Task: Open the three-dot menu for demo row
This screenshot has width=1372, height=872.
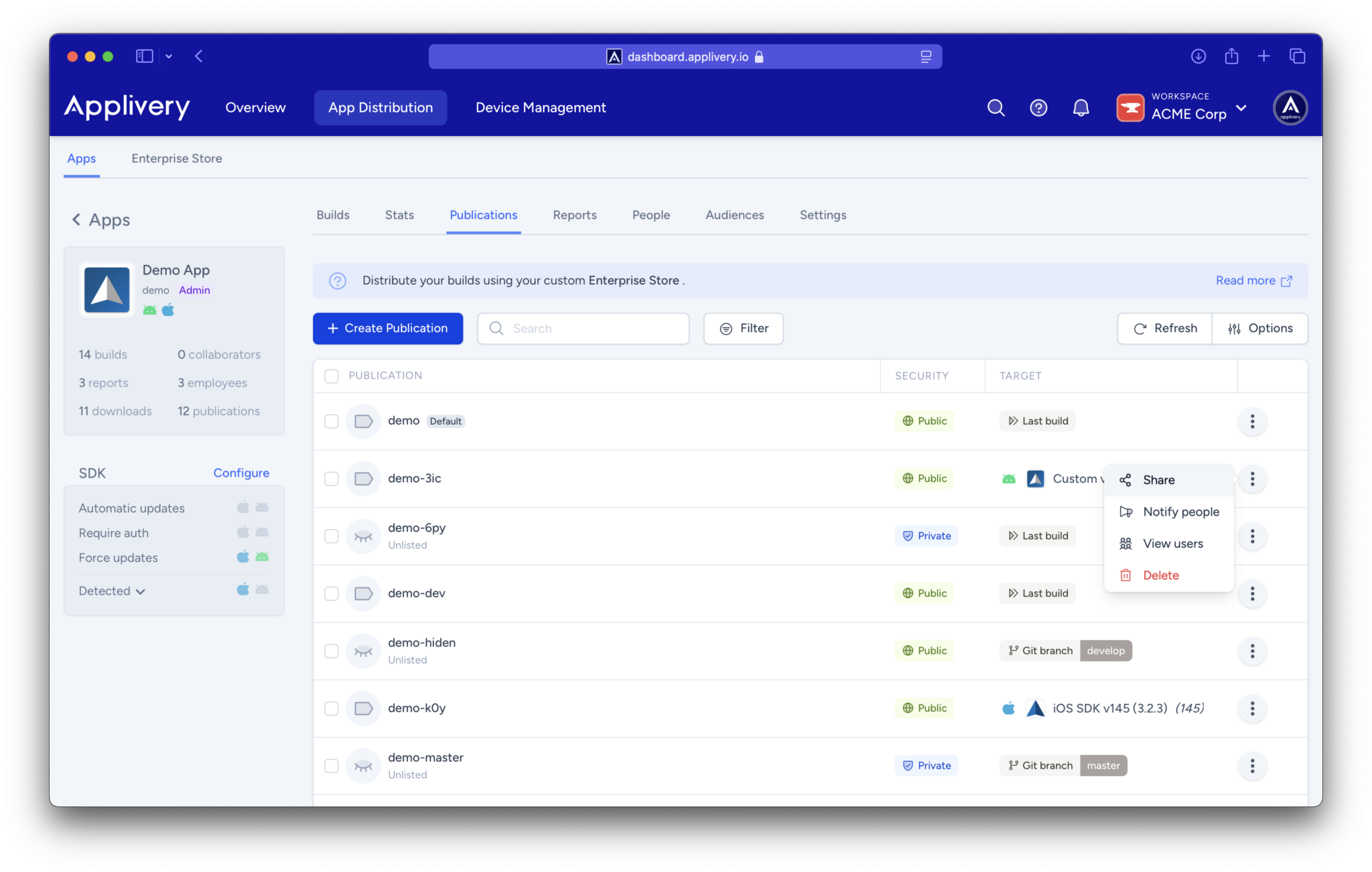Action: [x=1252, y=421]
